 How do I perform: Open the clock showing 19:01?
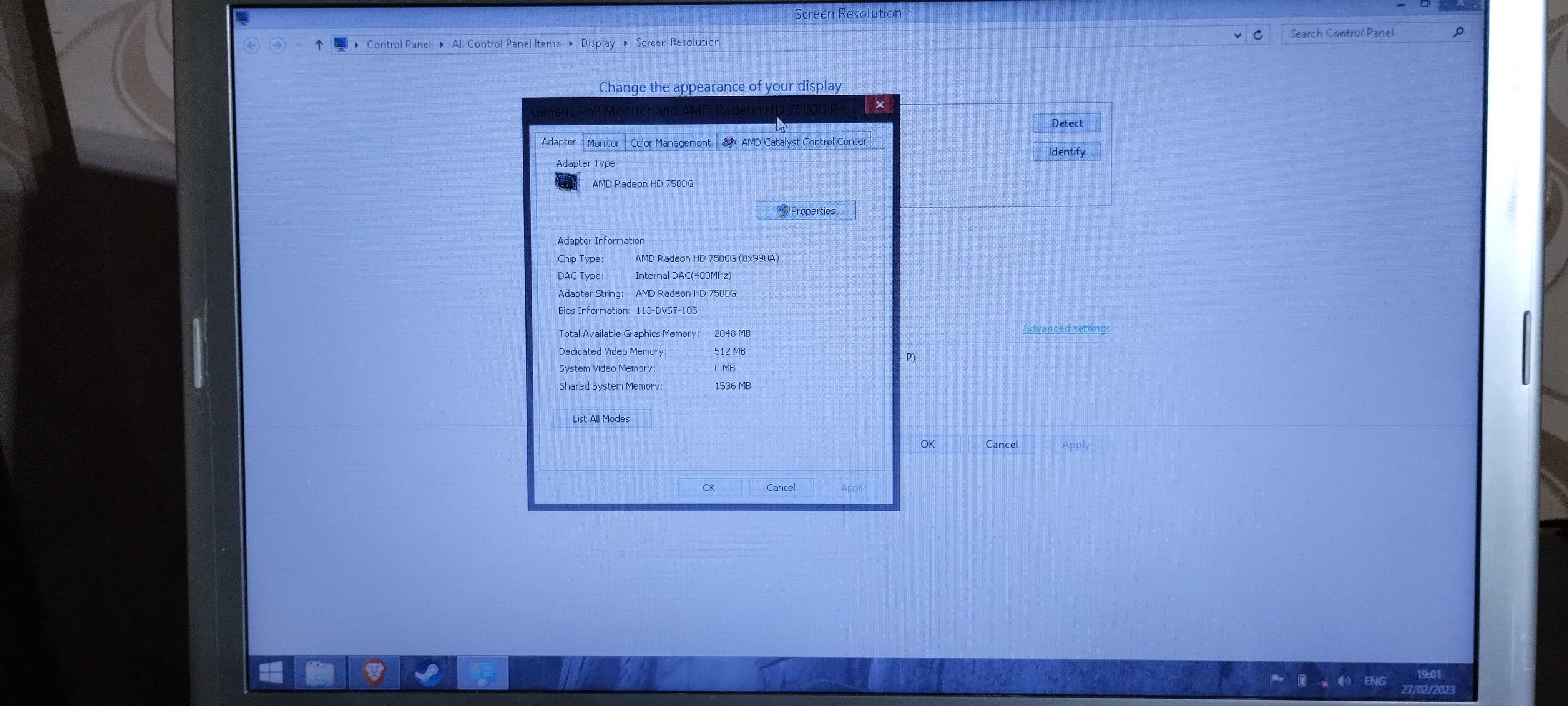pos(1428,674)
